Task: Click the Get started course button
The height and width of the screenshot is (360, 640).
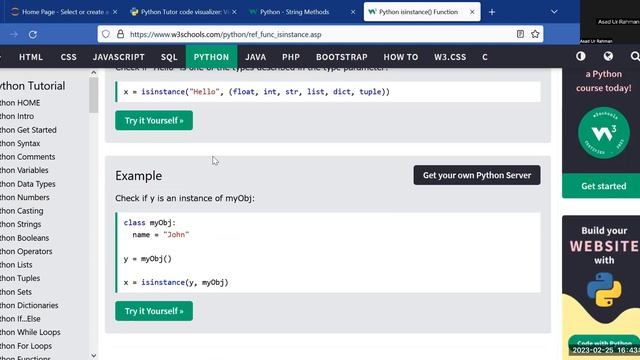Action: [x=603, y=186]
